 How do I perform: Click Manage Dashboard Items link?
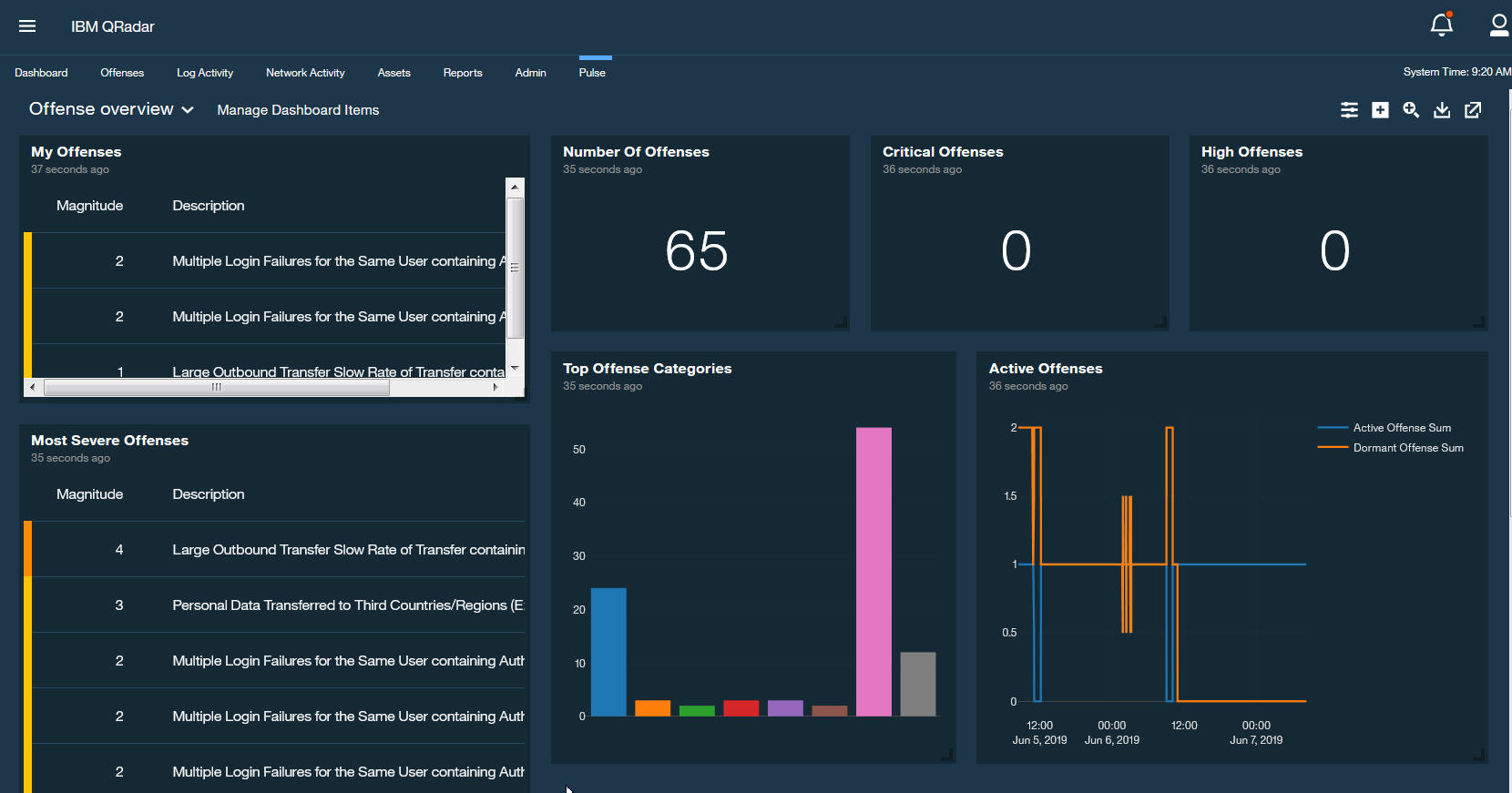click(x=298, y=110)
